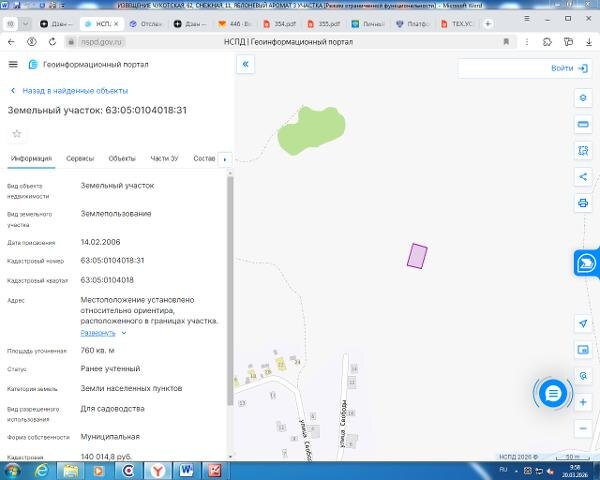Click the info panel vertical scrollbar
Viewport: 600px width, 480px height.
[x=230, y=291]
